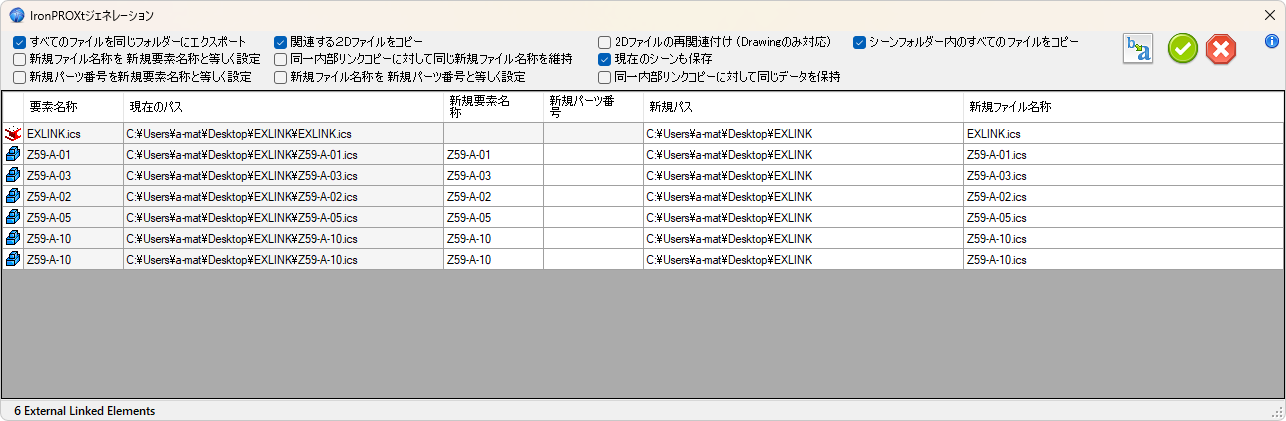Image resolution: width=1286 pixels, height=421 pixels.
Task: Click the 新規要素名称 column header
Action: point(493,107)
